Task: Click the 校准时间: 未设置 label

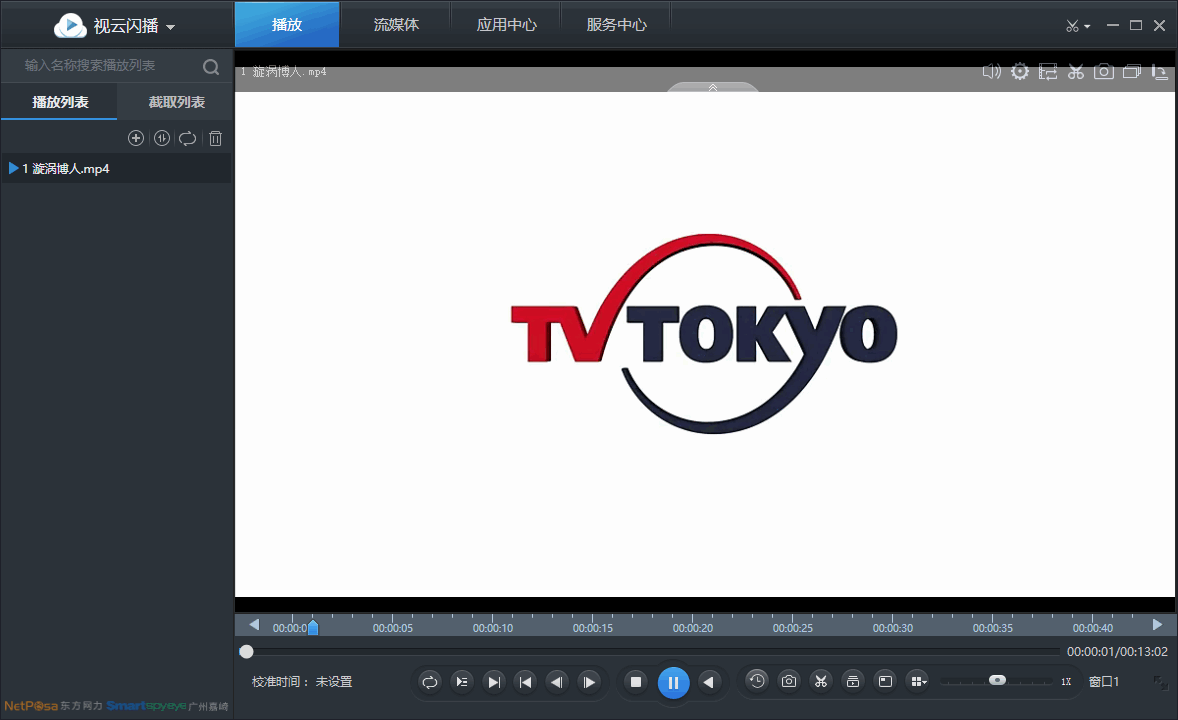Action: coord(302,682)
